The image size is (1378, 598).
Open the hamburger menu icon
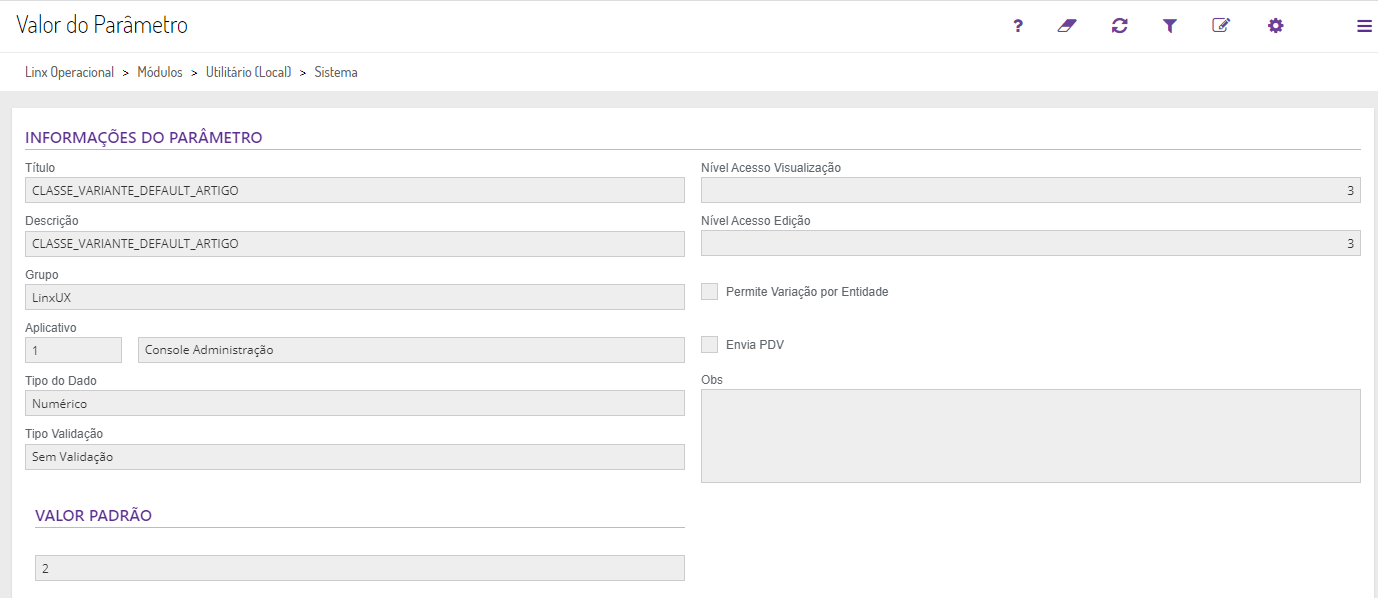click(x=1364, y=26)
